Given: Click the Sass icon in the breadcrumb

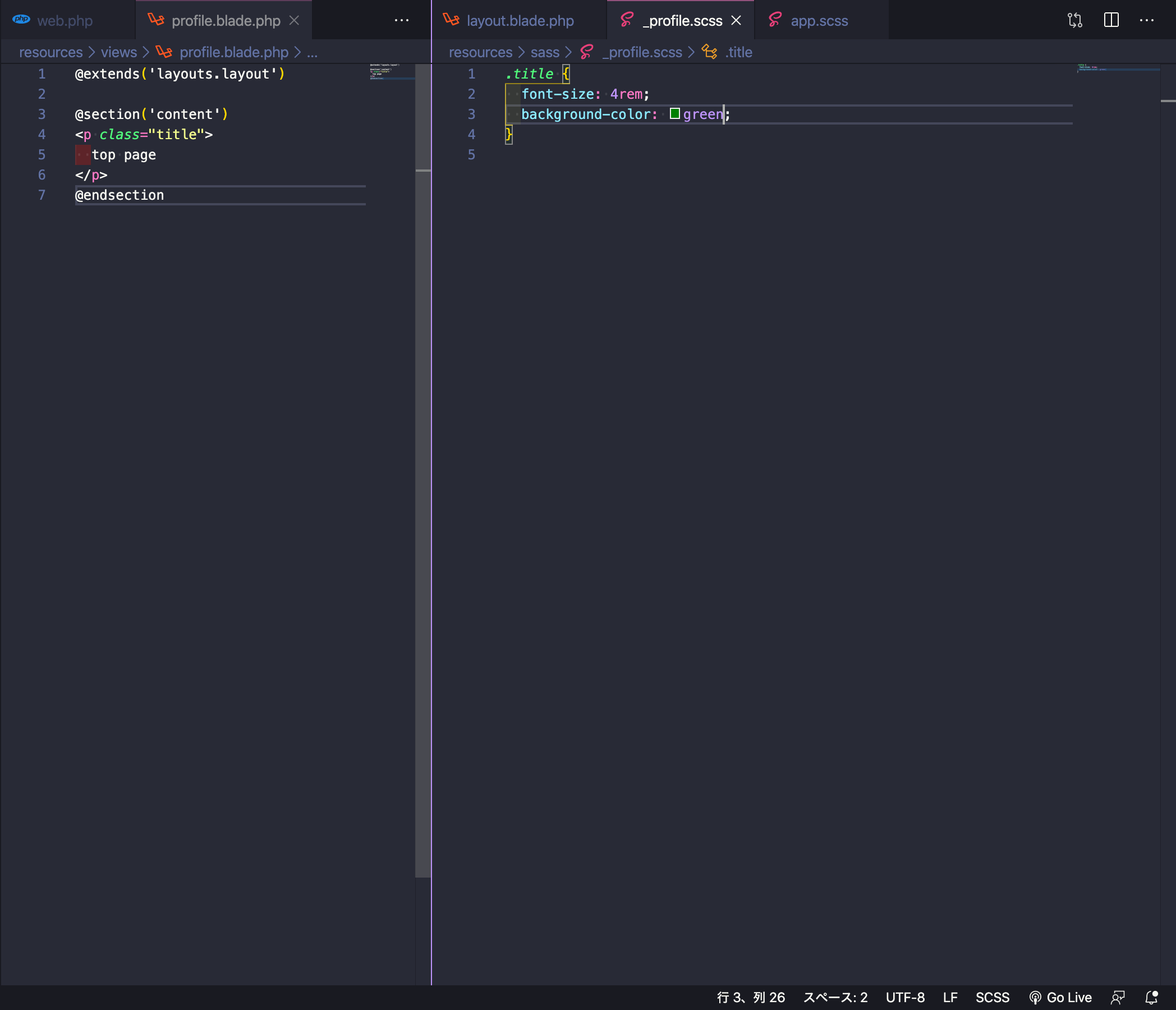Looking at the screenshot, I should tap(587, 52).
